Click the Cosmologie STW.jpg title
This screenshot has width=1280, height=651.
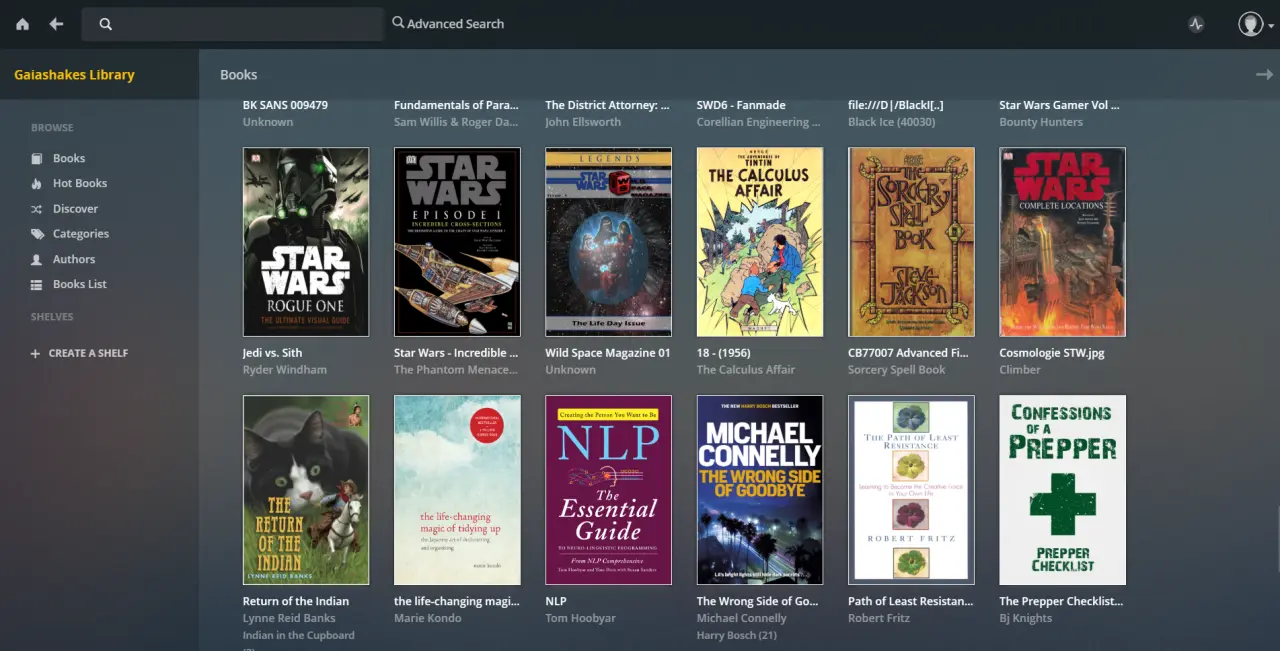(x=1052, y=353)
